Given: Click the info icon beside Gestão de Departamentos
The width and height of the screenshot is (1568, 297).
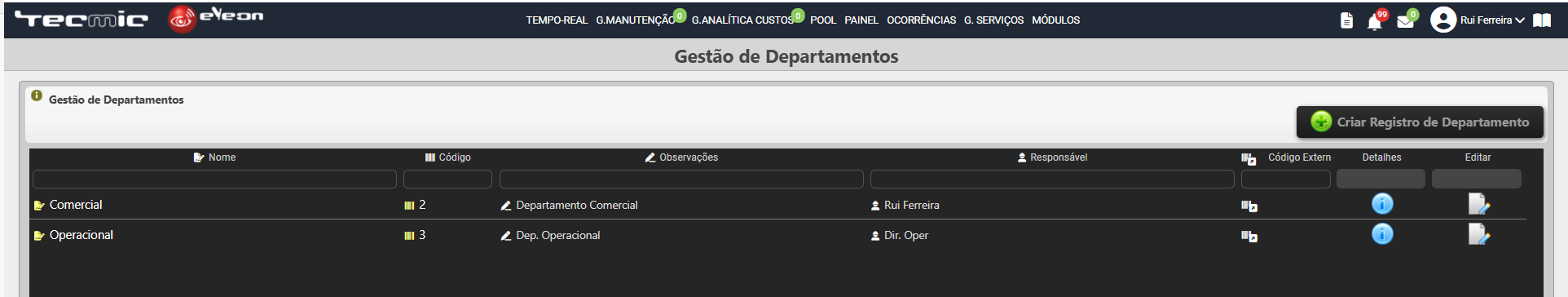Looking at the screenshot, I should [x=37, y=95].
